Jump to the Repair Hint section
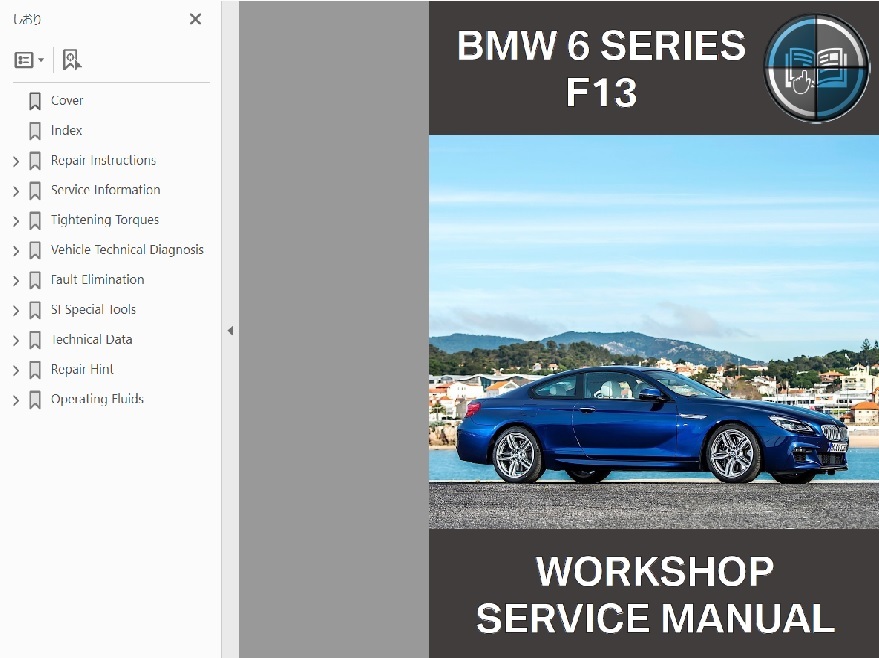879x658 pixels. tap(82, 369)
